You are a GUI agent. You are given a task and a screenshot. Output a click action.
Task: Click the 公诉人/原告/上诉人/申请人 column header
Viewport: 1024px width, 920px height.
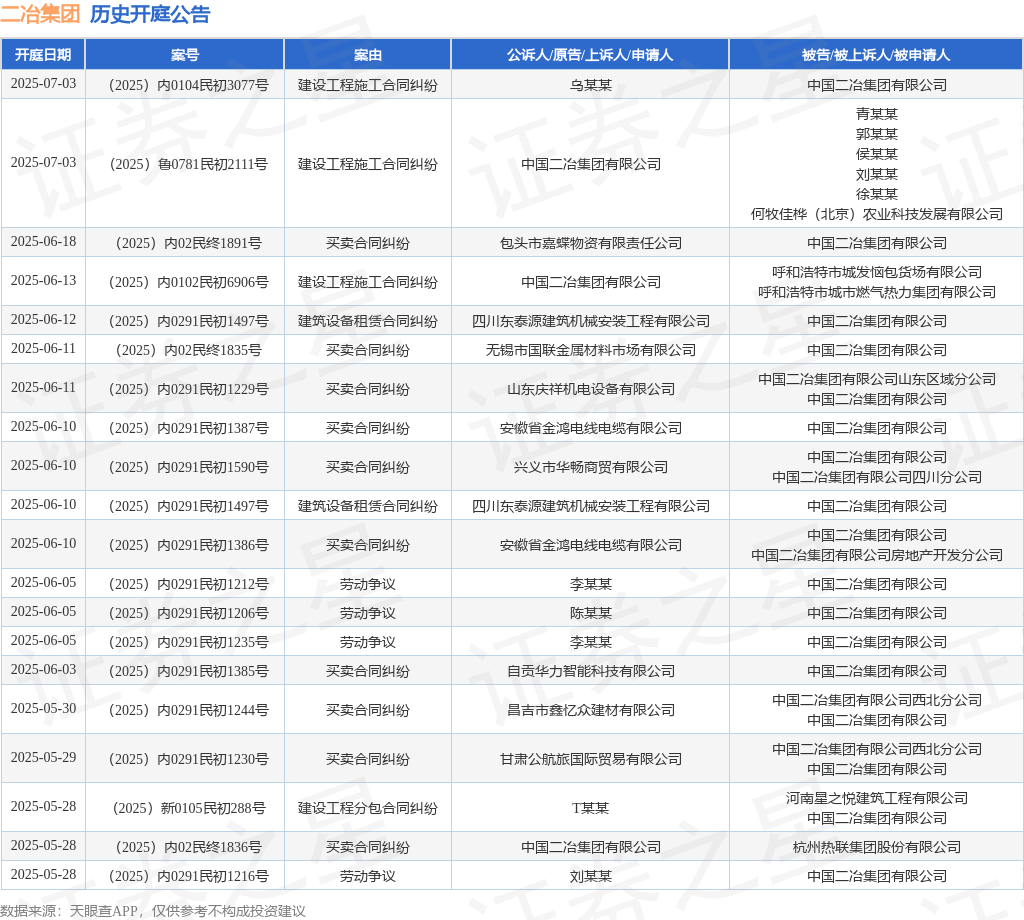coord(590,55)
